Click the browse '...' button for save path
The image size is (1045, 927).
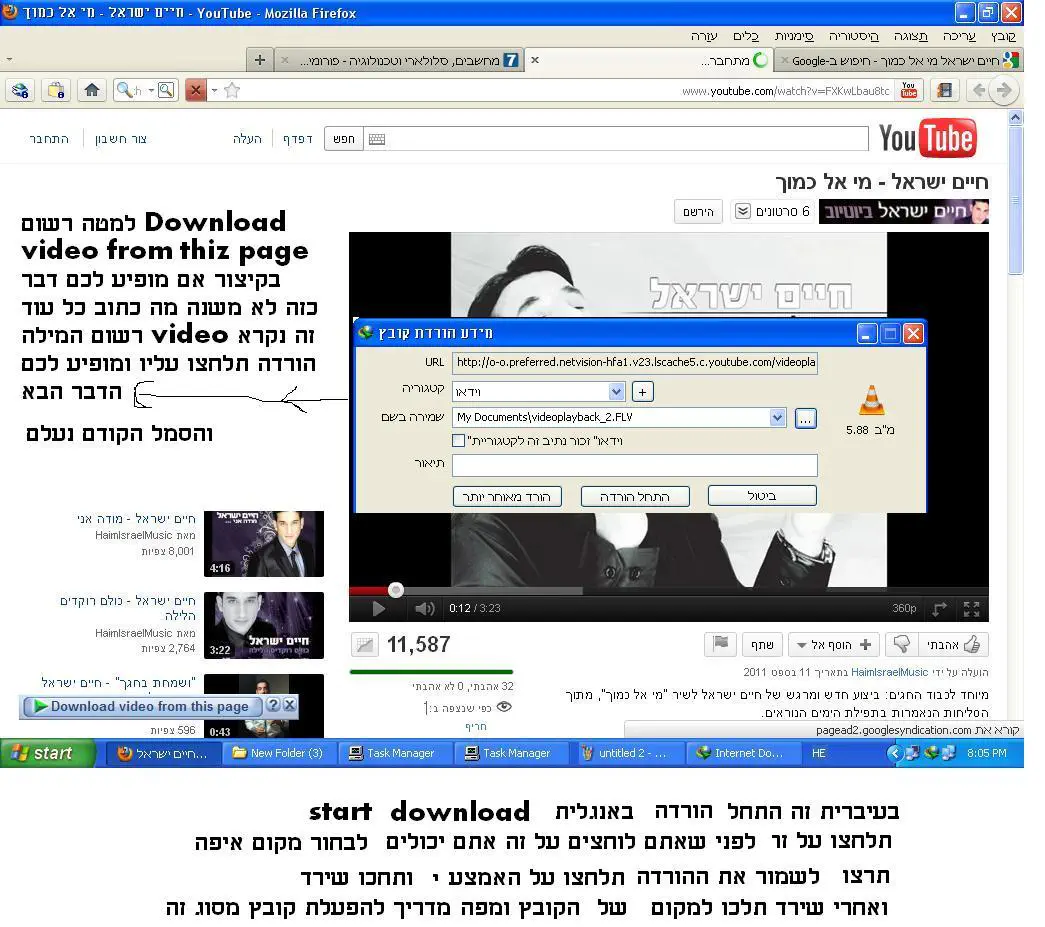[x=805, y=418]
